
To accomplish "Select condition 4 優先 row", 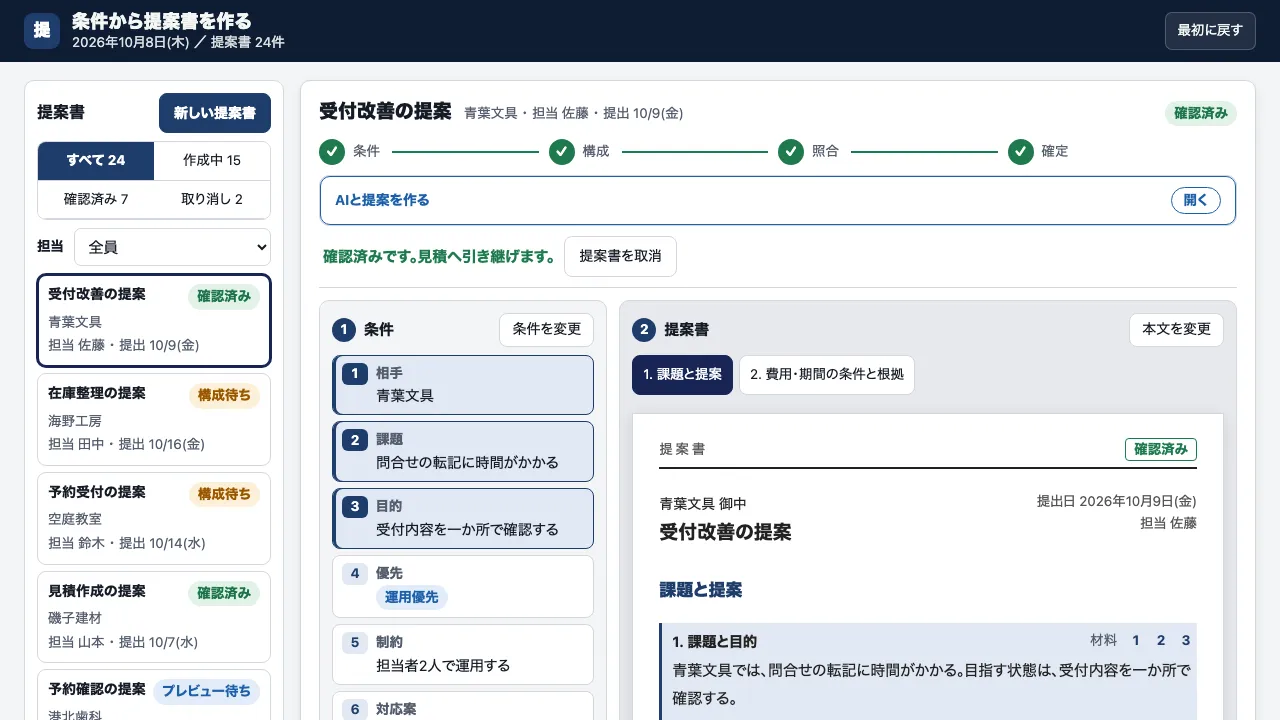I will coord(463,587).
